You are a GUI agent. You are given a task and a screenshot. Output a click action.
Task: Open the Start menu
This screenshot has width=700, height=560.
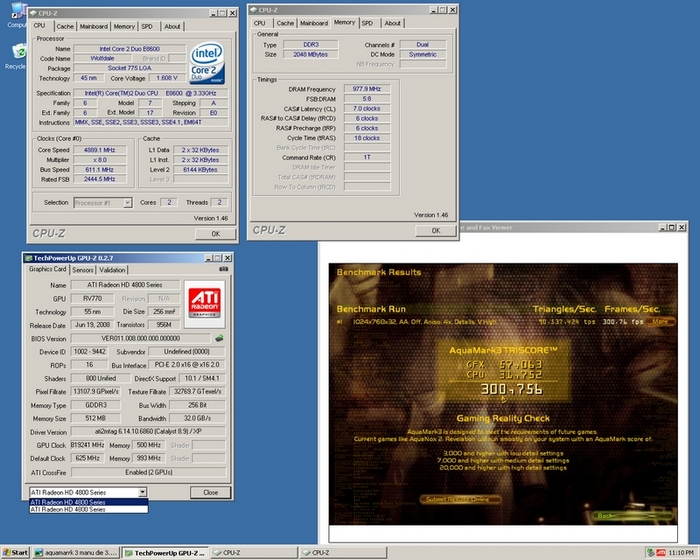[15, 553]
